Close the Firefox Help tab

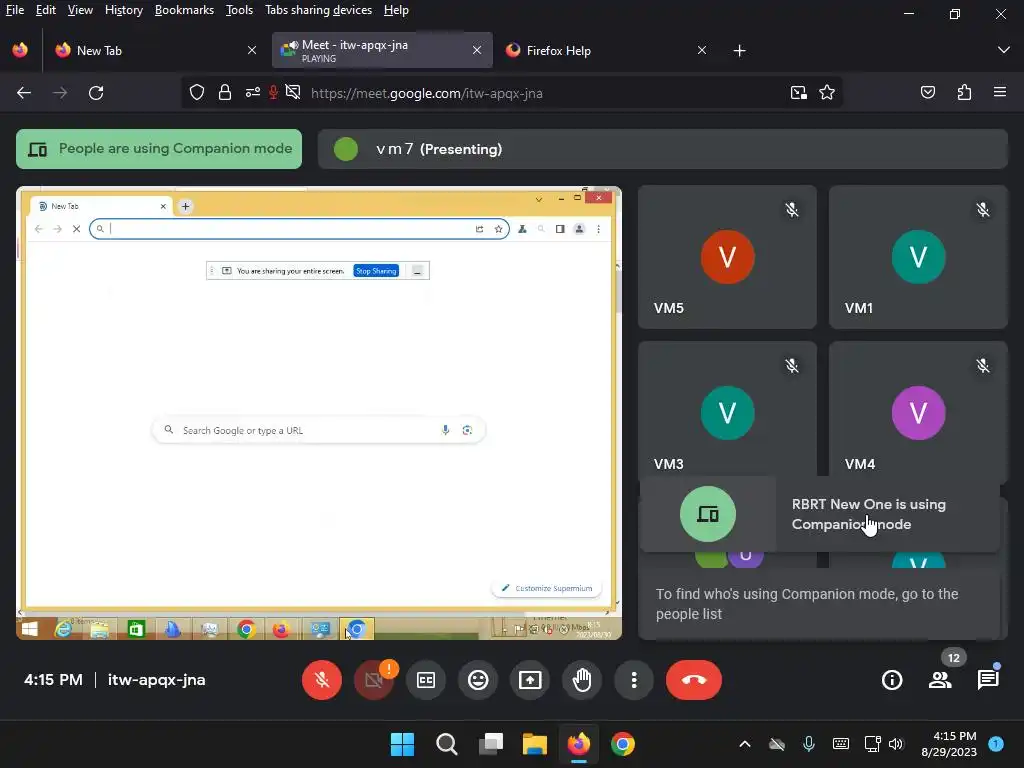[701, 50]
